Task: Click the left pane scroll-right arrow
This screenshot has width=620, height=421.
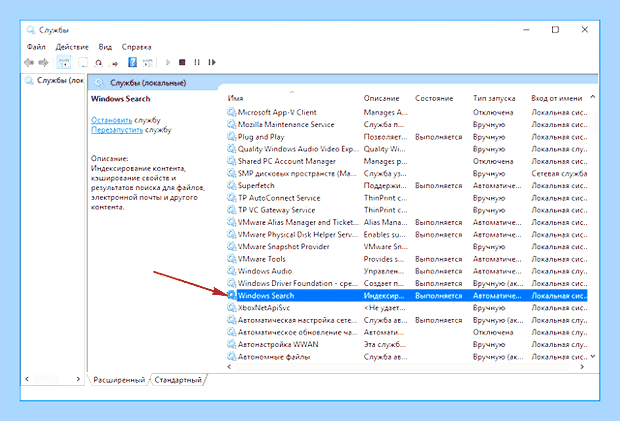Action: (x=78, y=379)
